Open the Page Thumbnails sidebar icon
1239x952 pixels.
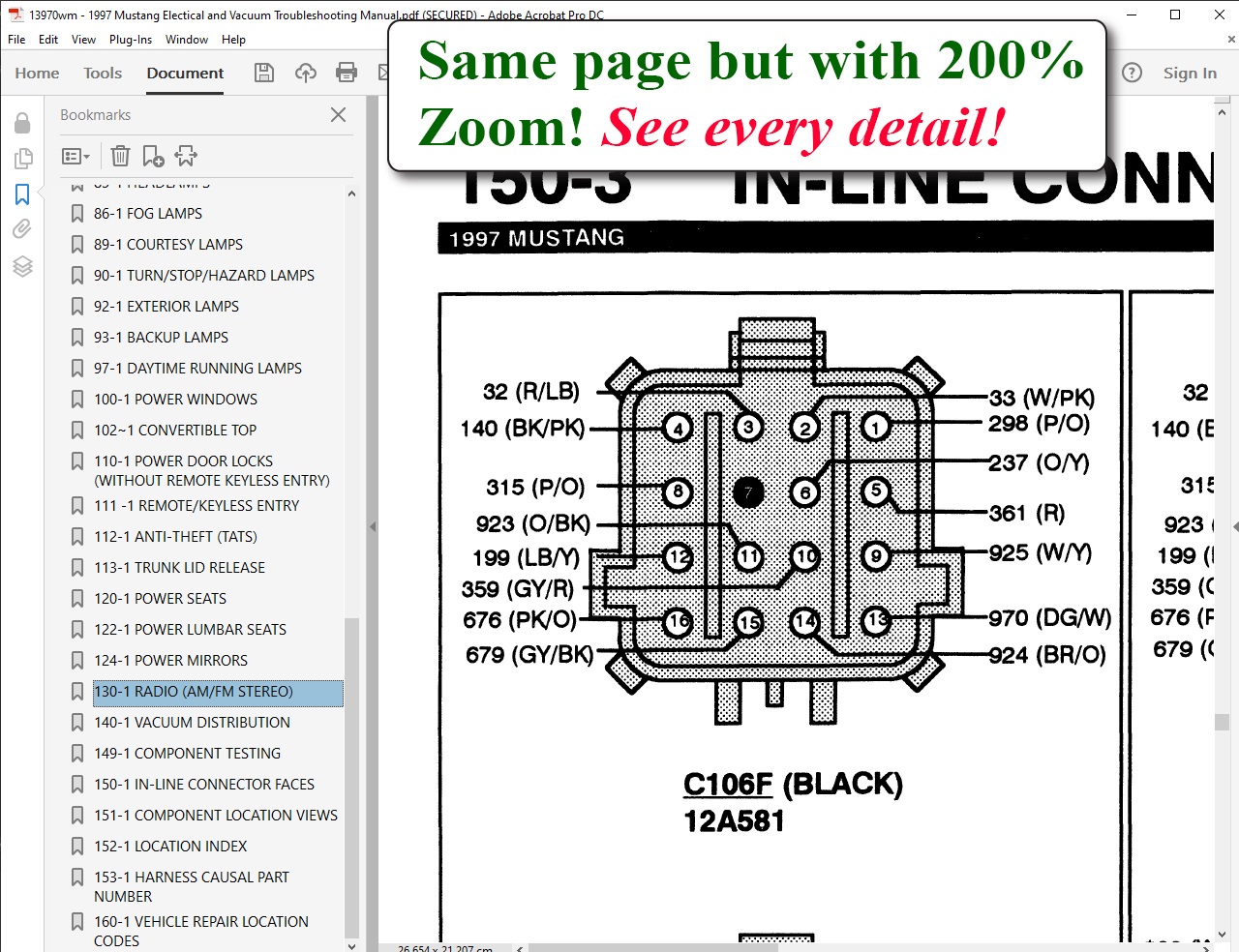[x=23, y=158]
